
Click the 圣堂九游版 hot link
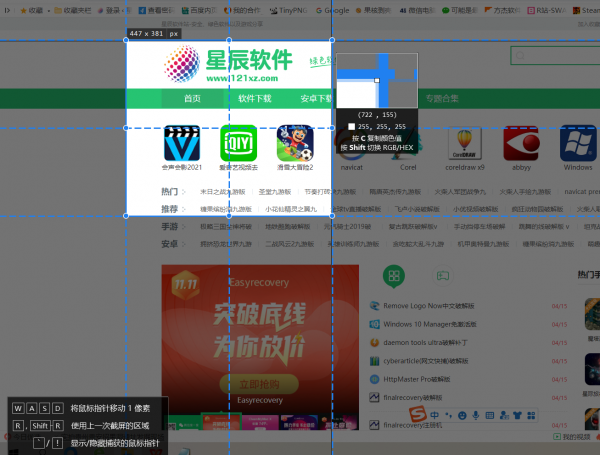point(275,192)
